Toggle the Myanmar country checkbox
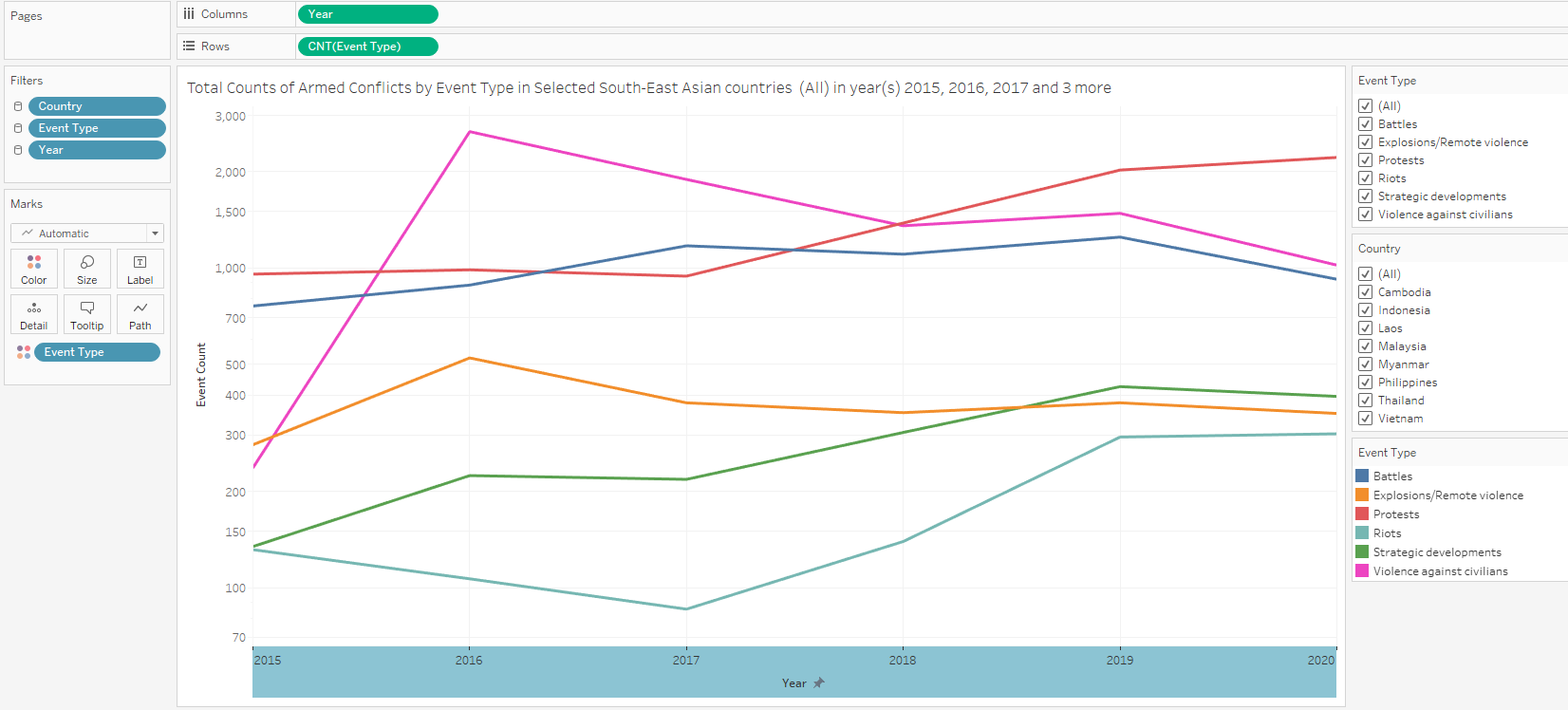Viewport: 1568px width, 710px height. [x=1365, y=364]
